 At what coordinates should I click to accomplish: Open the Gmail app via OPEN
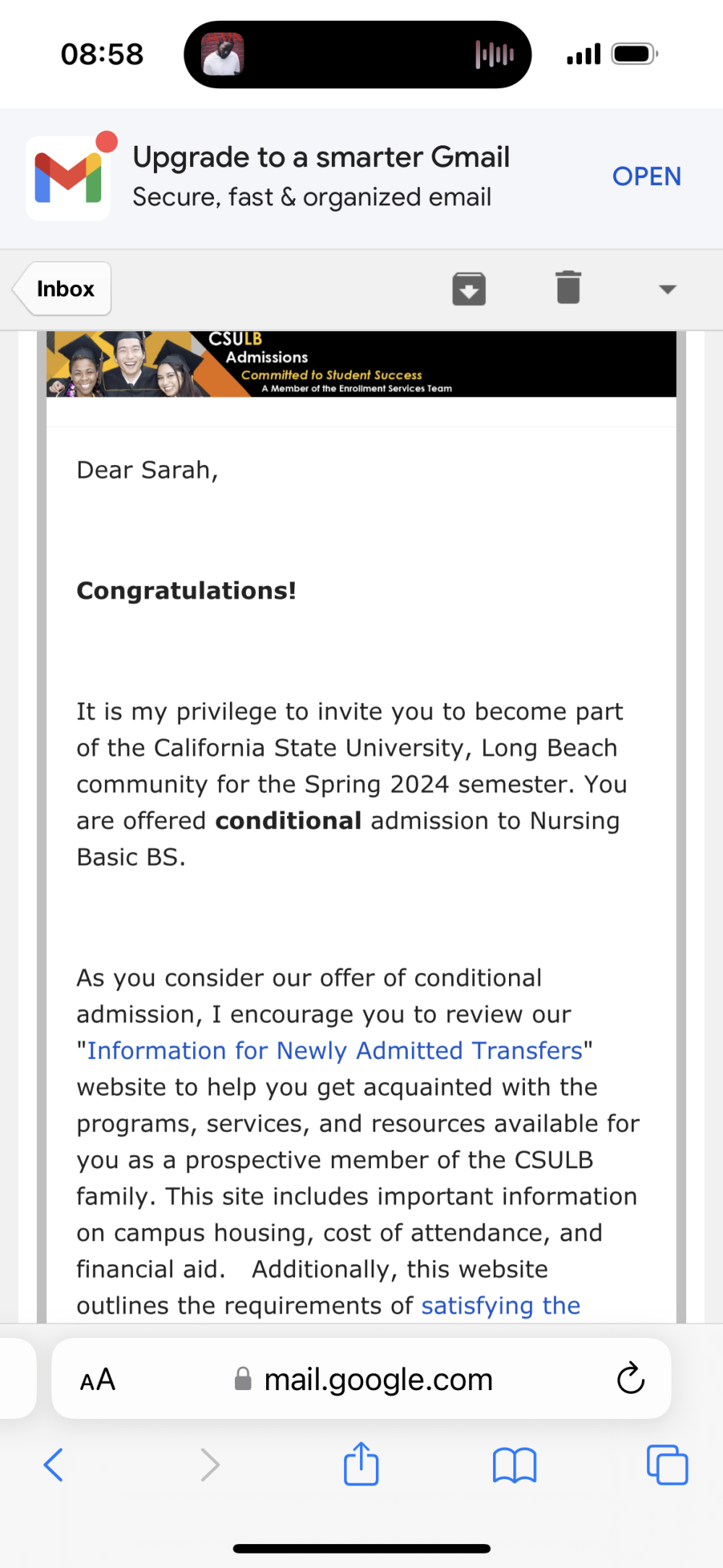pos(646,176)
